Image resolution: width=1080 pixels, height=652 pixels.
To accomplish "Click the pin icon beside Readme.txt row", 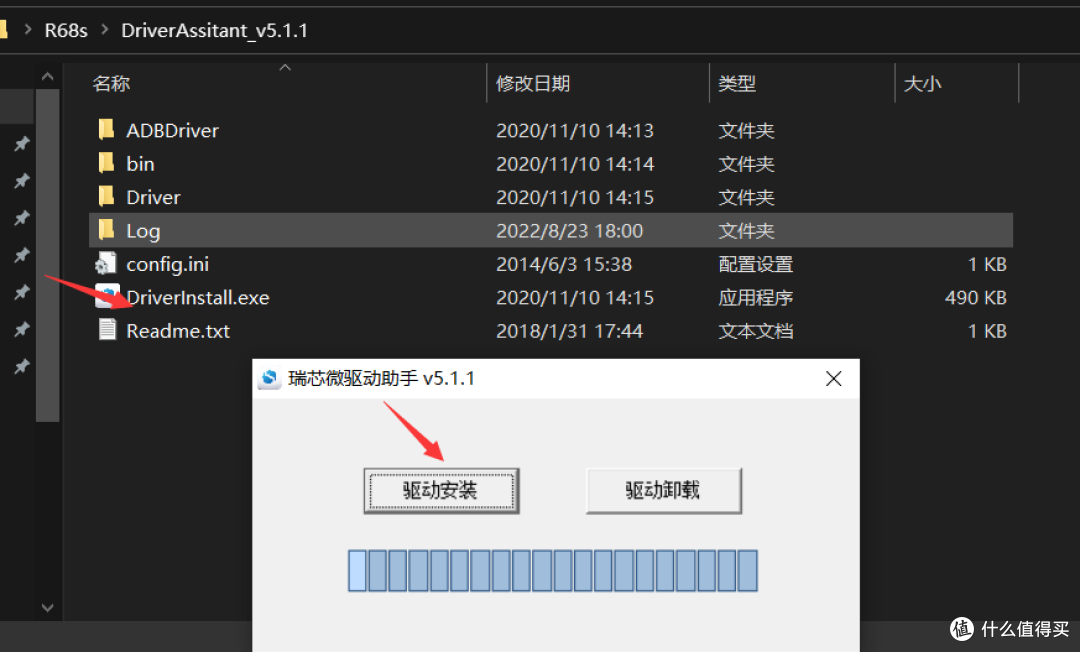I will (x=21, y=329).
